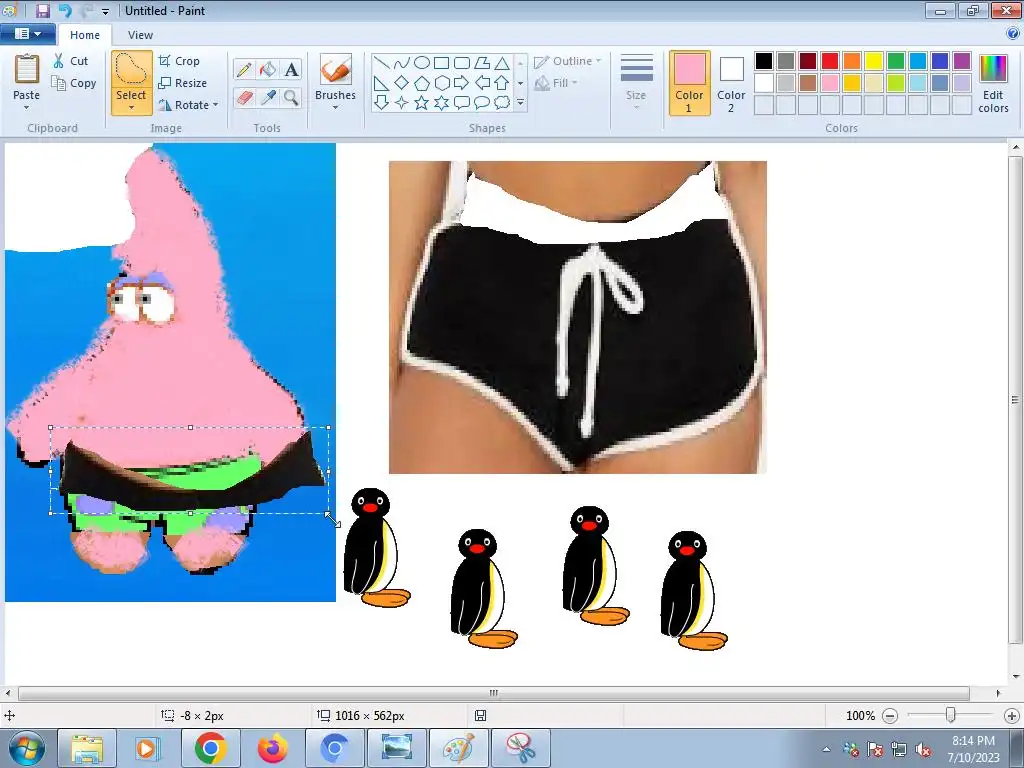Choose the Four-point star shape

(402, 103)
